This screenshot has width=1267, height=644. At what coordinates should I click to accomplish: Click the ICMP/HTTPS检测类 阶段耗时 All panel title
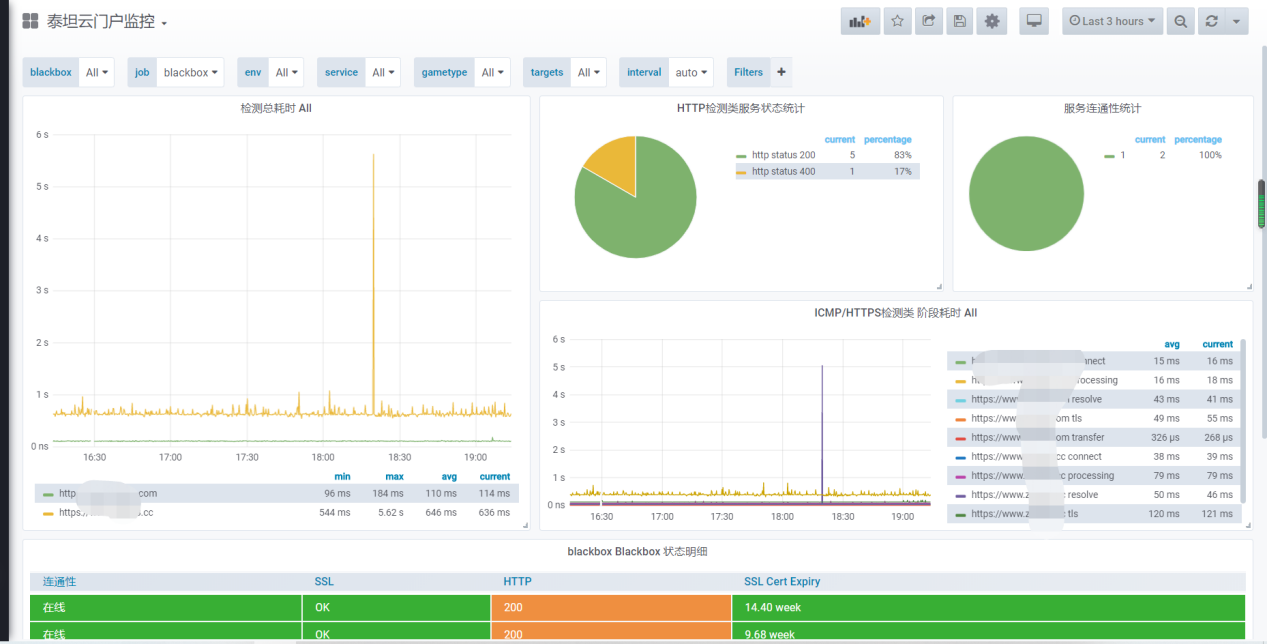coord(896,313)
